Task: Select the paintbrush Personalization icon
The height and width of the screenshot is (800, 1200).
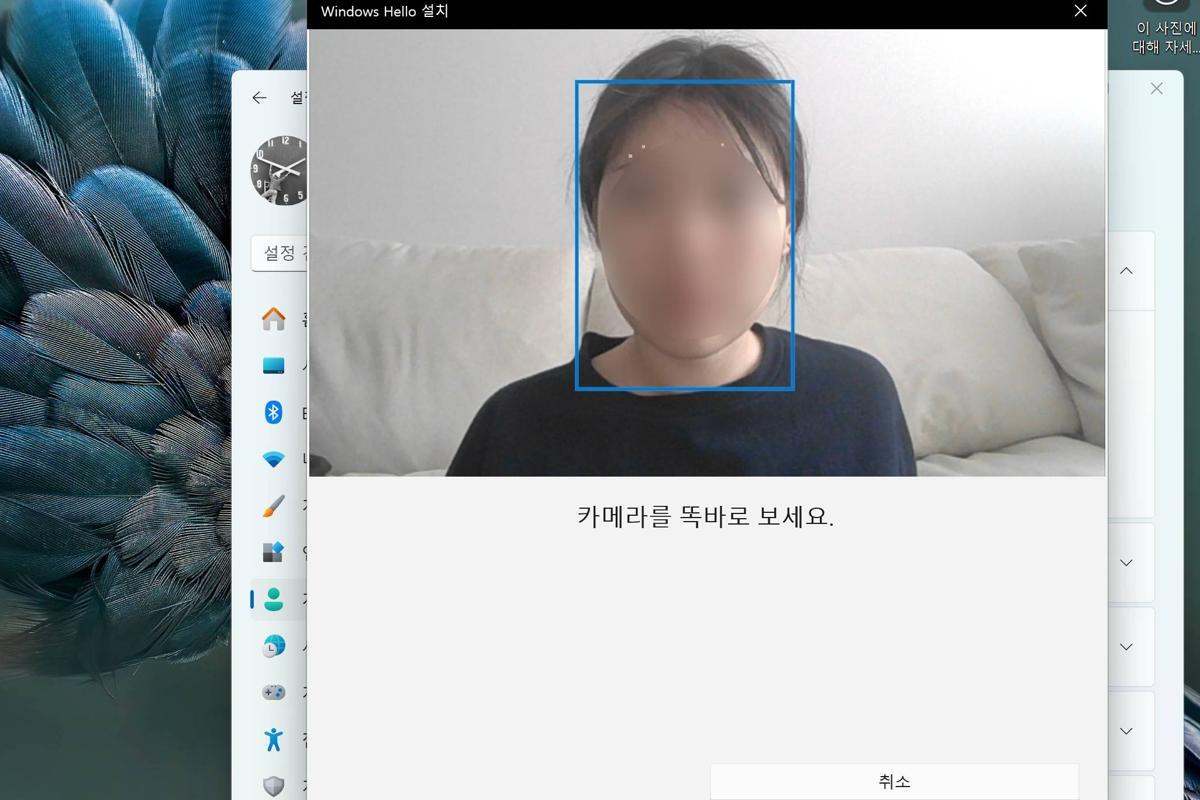Action: click(x=273, y=506)
